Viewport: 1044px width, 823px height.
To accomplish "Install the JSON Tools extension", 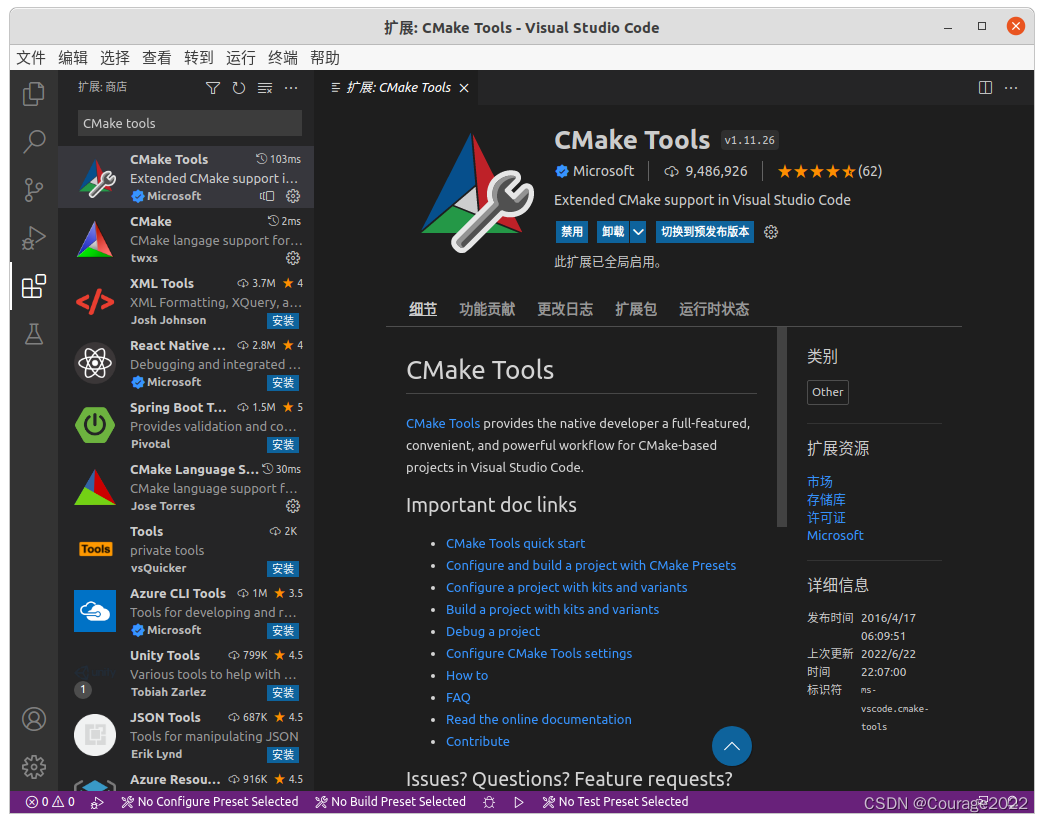I will point(283,755).
